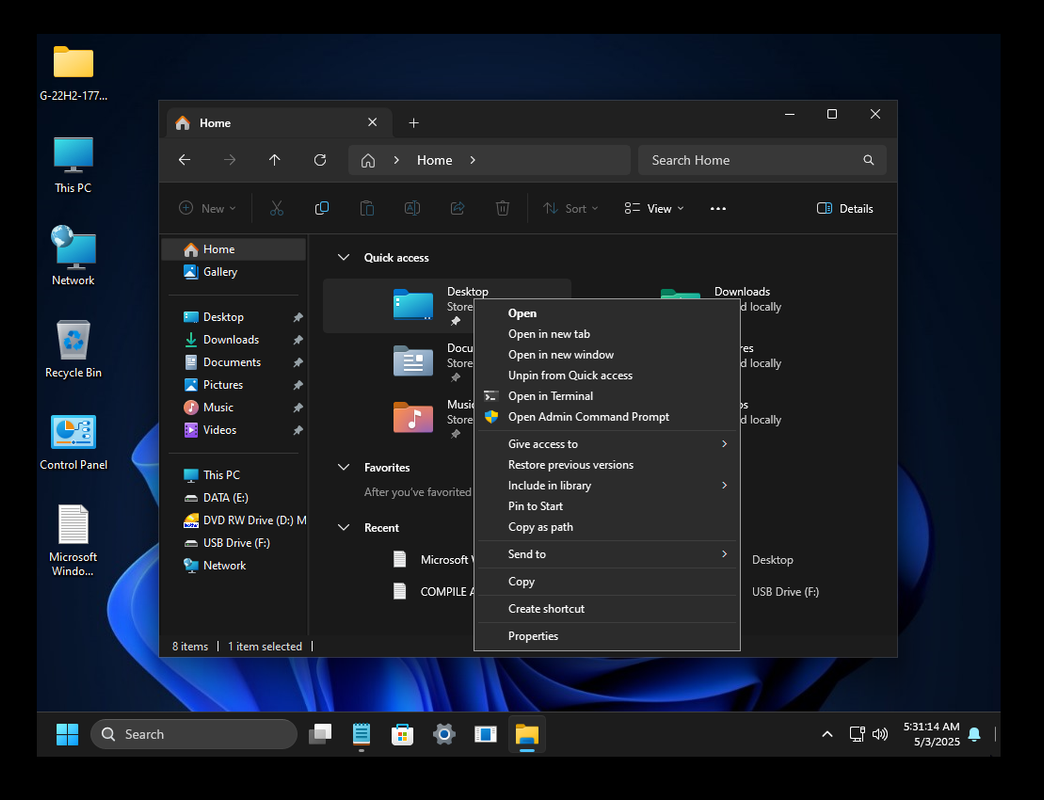Viewport: 1044px width, 800px height.
Task: Add a new tab with plus button
Action: tap(413, 122)
